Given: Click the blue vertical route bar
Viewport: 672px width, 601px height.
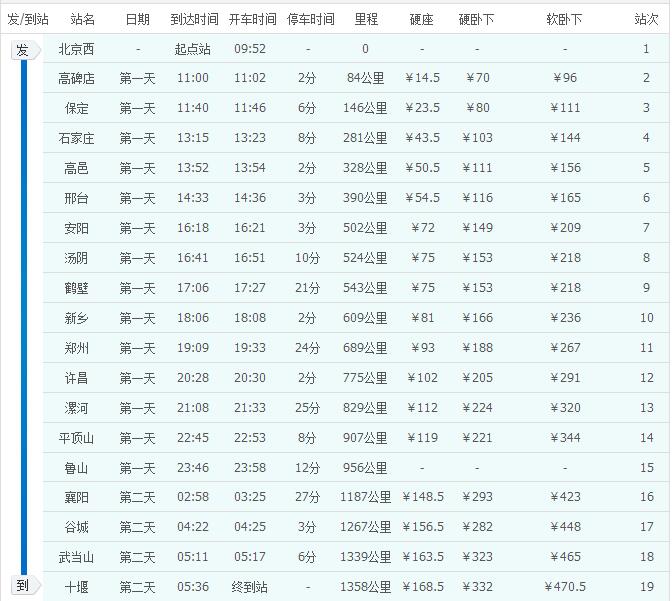Looking at the screenshot, I should pyautogui.click(x=23, y=317).
